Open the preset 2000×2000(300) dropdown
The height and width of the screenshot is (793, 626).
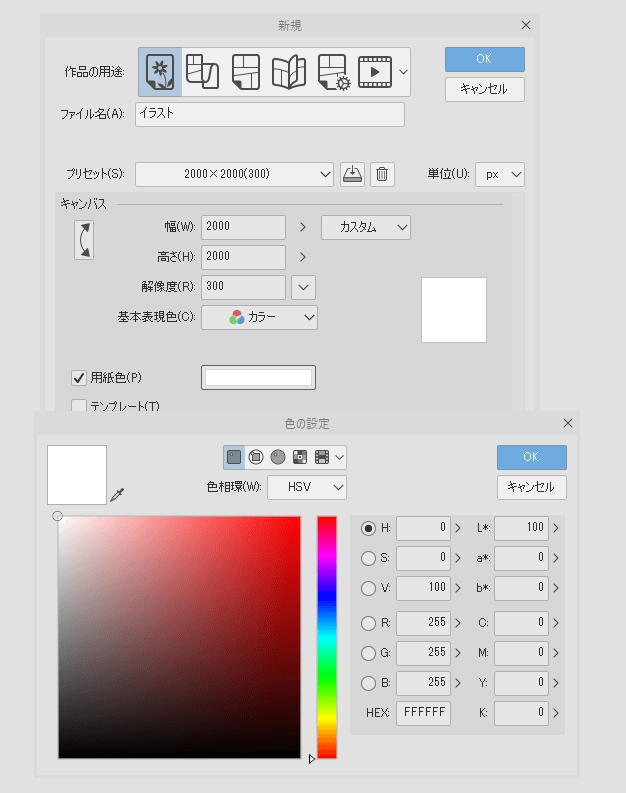tap(234, 174)
